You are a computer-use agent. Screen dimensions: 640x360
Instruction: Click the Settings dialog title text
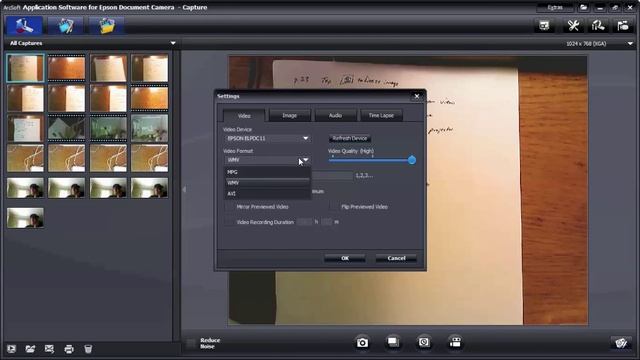pyautogui.click(x=228, y=96)
